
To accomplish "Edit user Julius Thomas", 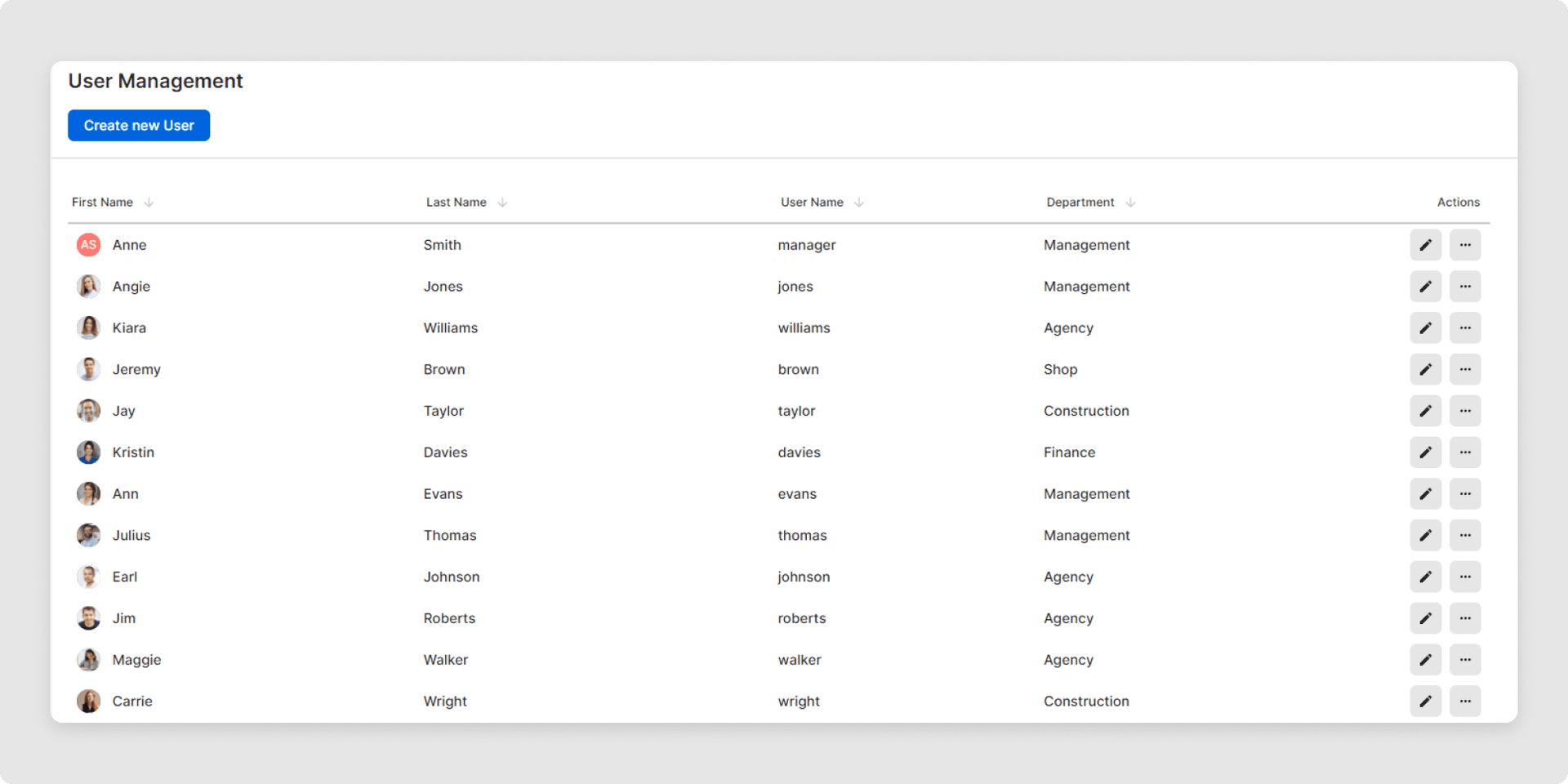I will coord(1425,536).
